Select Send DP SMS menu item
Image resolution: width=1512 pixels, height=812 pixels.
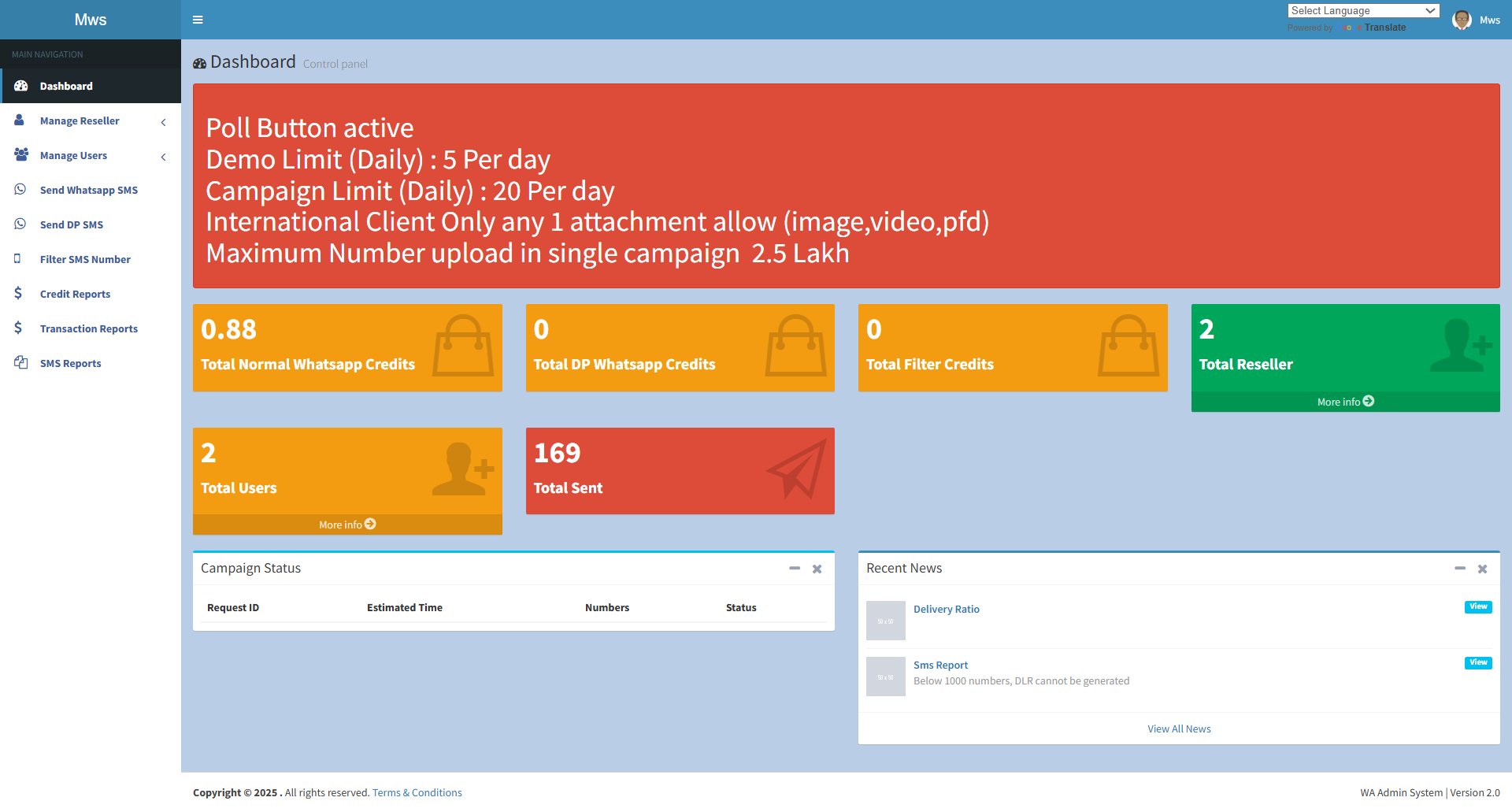(x=72, y=224)
